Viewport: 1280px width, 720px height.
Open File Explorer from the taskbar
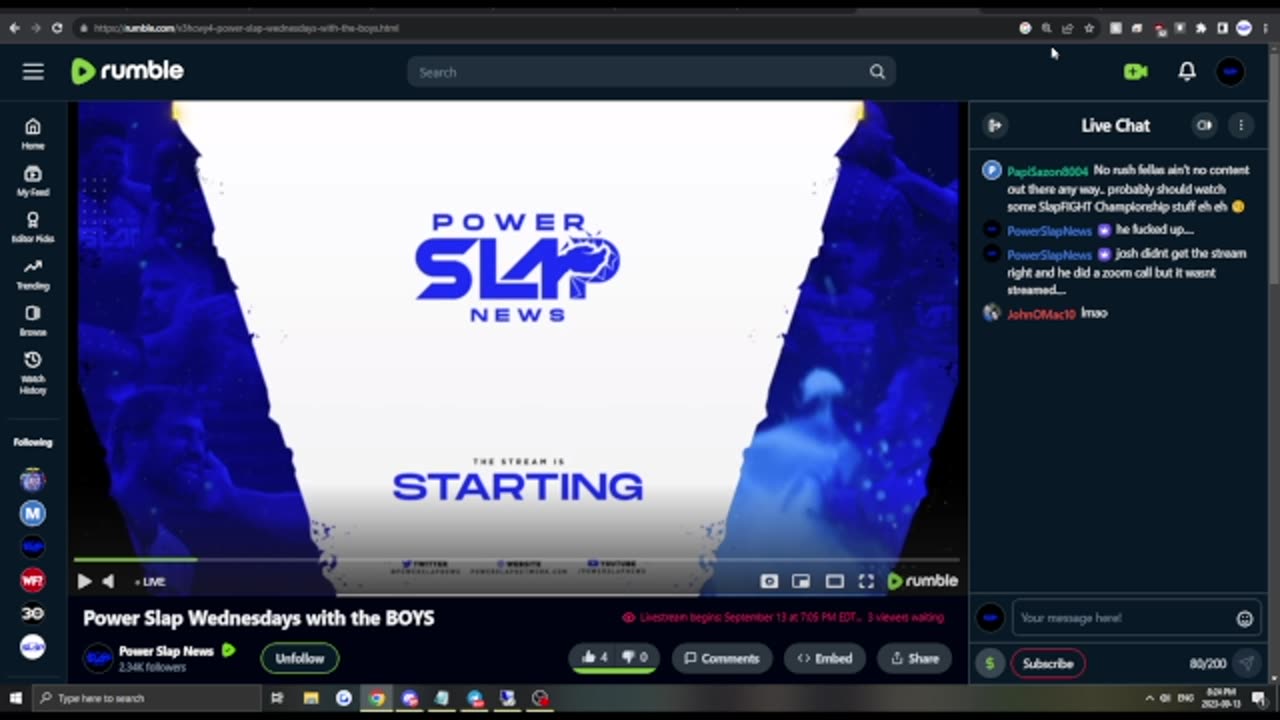point(311,698)
